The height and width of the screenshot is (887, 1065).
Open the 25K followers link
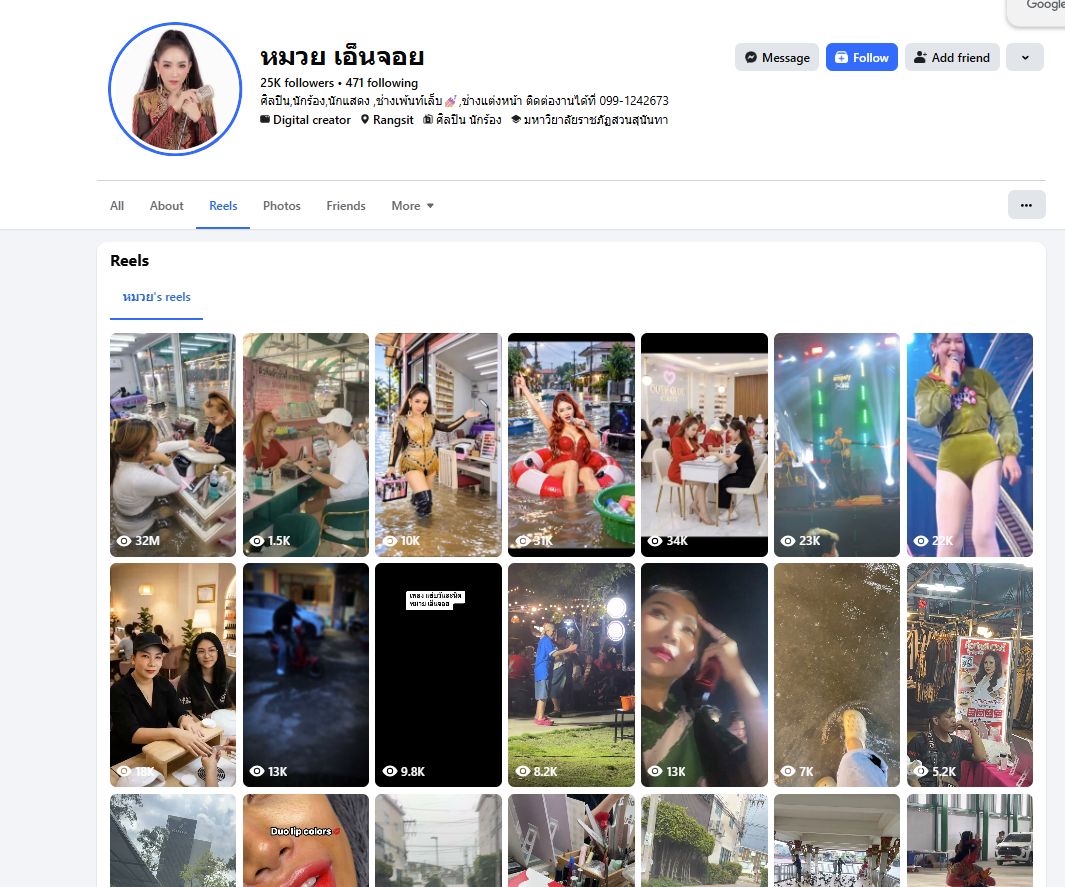tap(297, 83)
